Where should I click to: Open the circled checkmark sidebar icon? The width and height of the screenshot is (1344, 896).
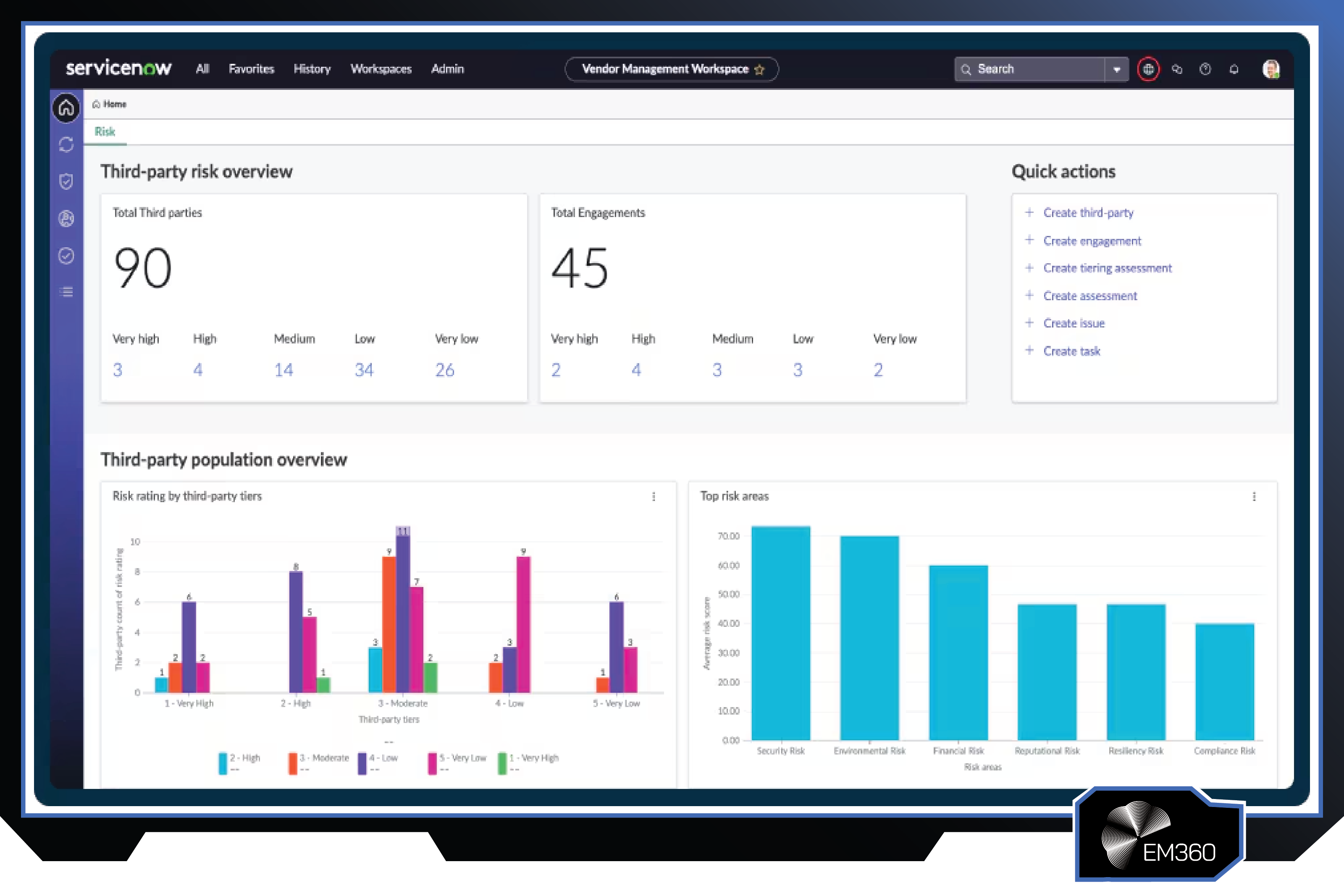coord(66,255)
